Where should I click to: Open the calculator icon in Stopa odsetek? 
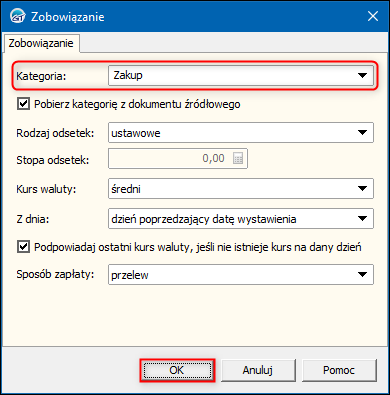238,158
